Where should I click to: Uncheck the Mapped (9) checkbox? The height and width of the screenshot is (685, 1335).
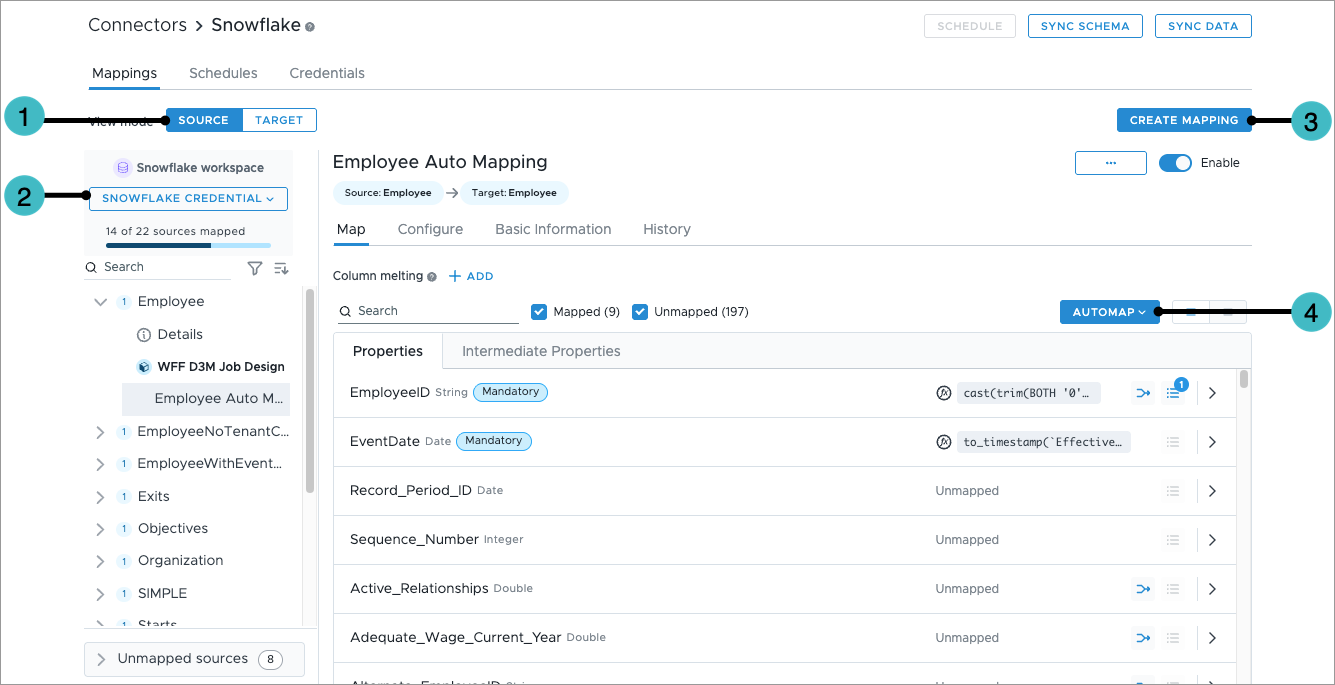[x=540, y=312]
